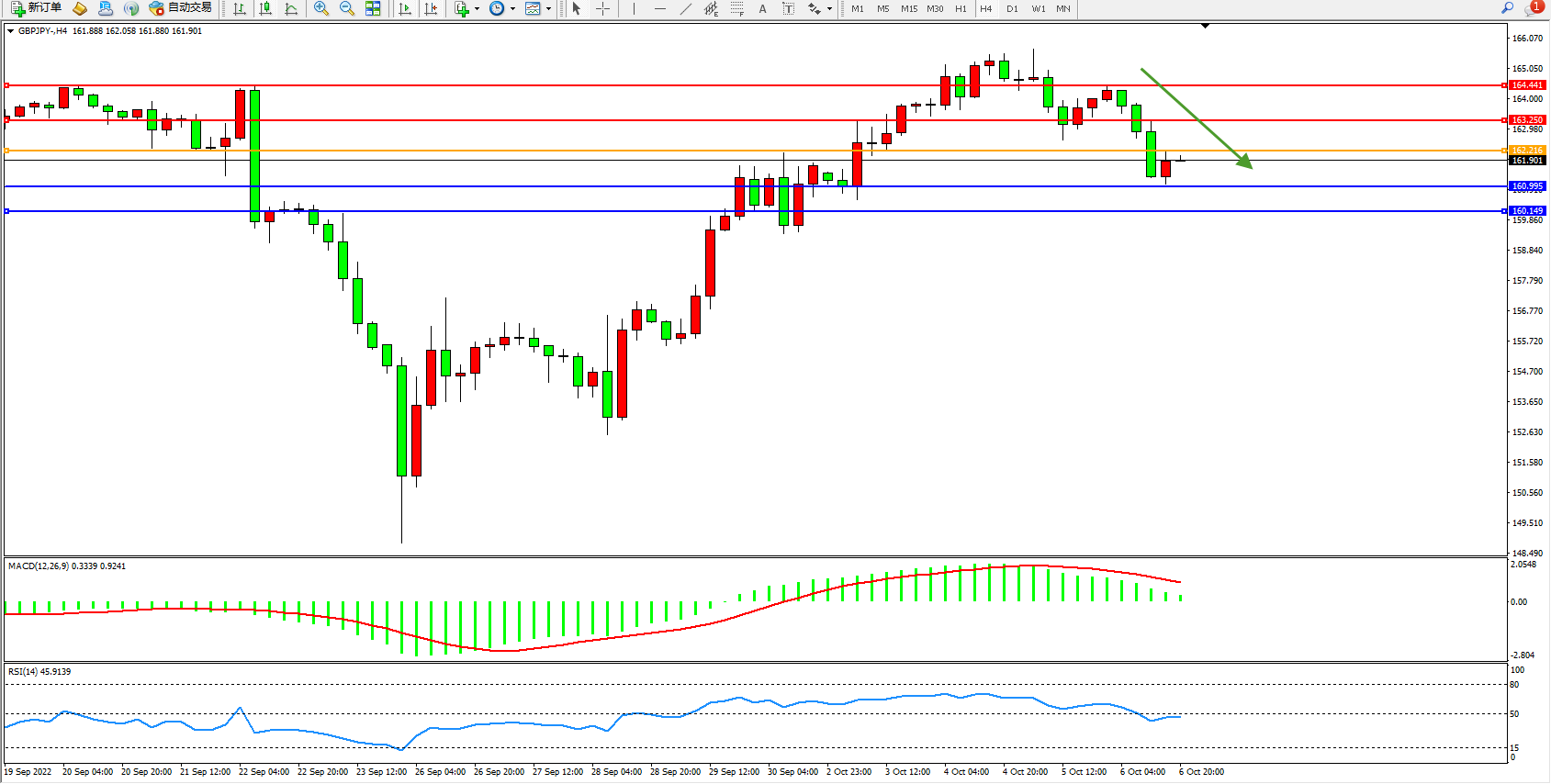Click the red 164.441 price level label
The height and width of the screenshot is (784, 1551).
(1527, 85)
